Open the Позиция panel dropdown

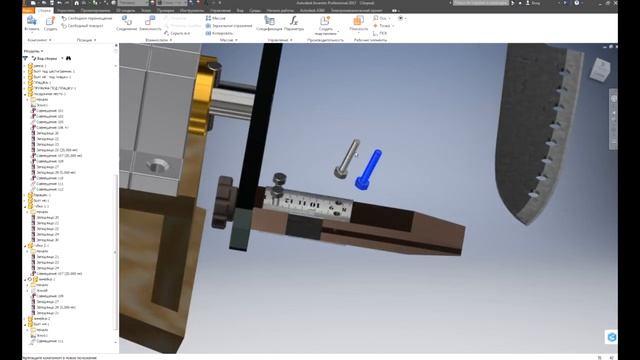pyautogui.click(x=87, y=40)
